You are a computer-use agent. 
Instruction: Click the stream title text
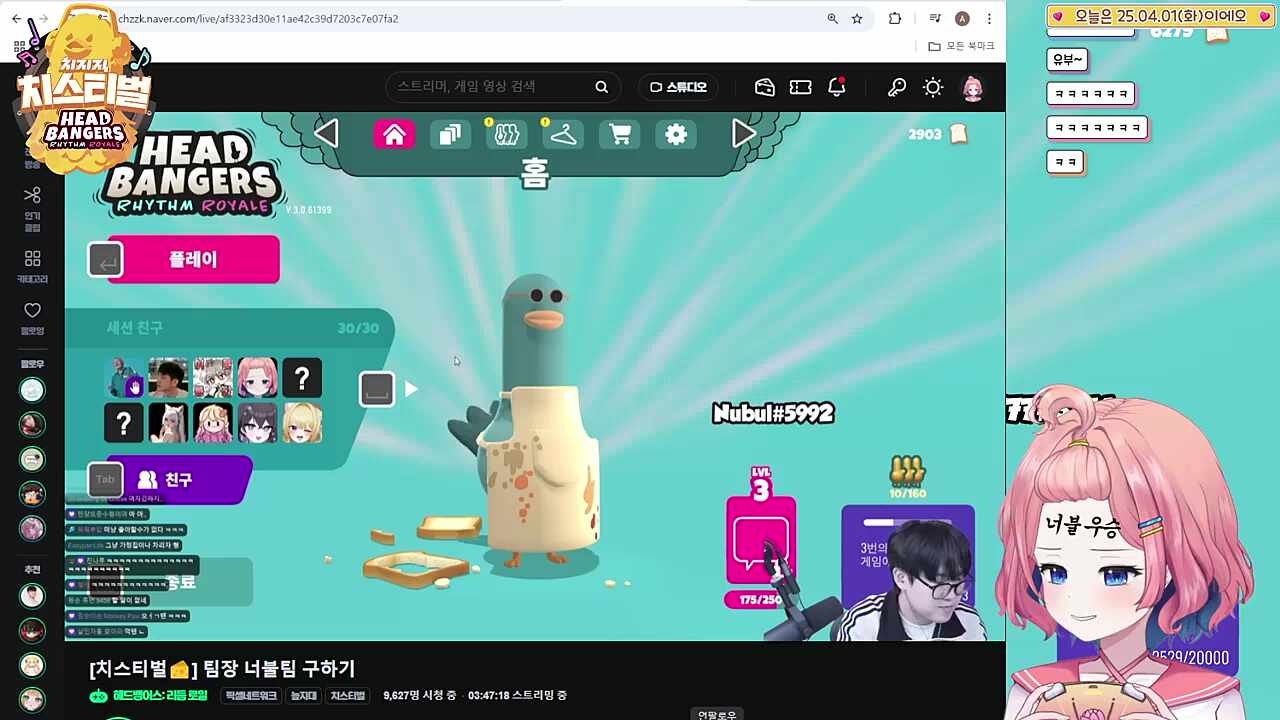point(222,668)
